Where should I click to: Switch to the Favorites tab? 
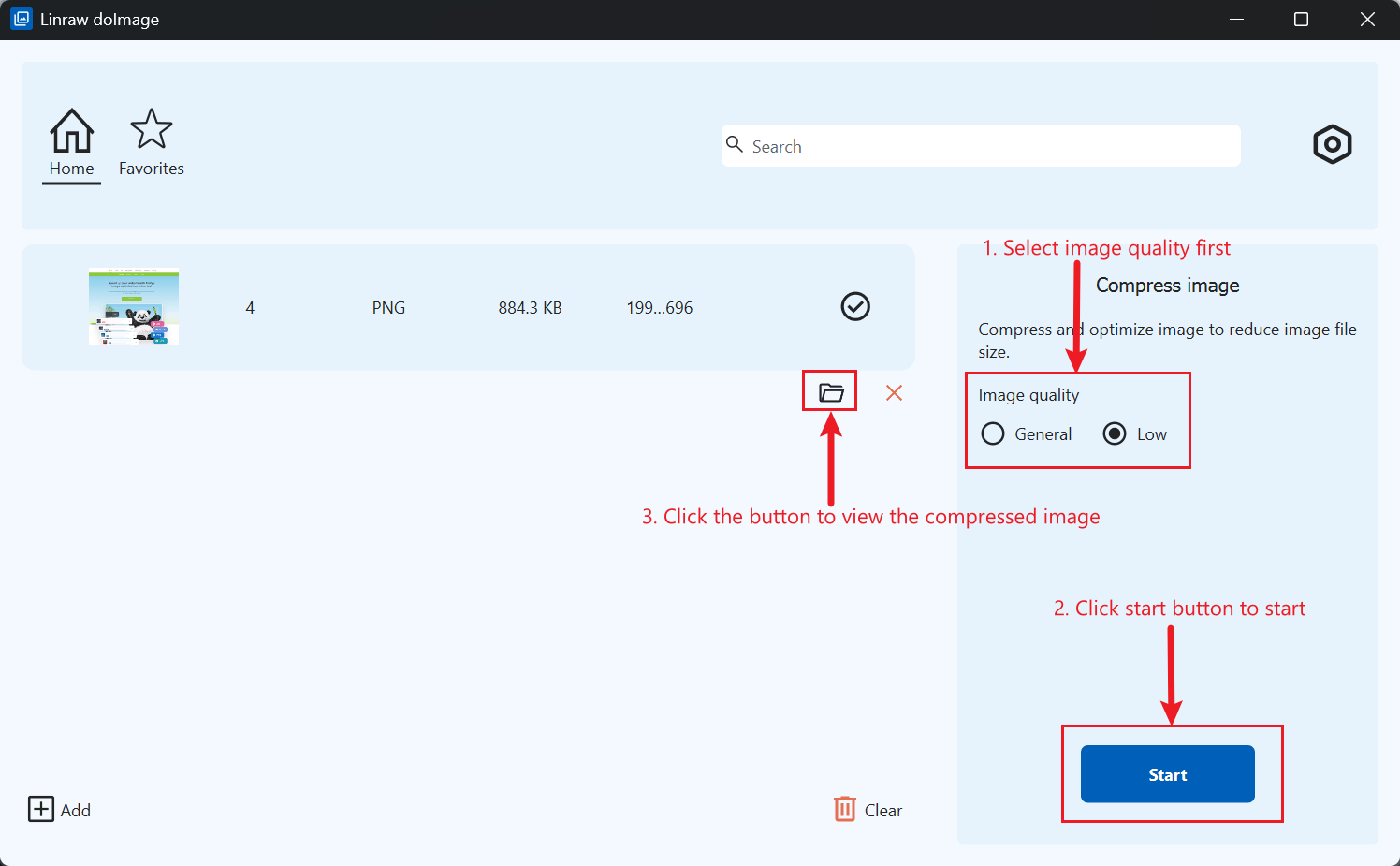point(151,145)
